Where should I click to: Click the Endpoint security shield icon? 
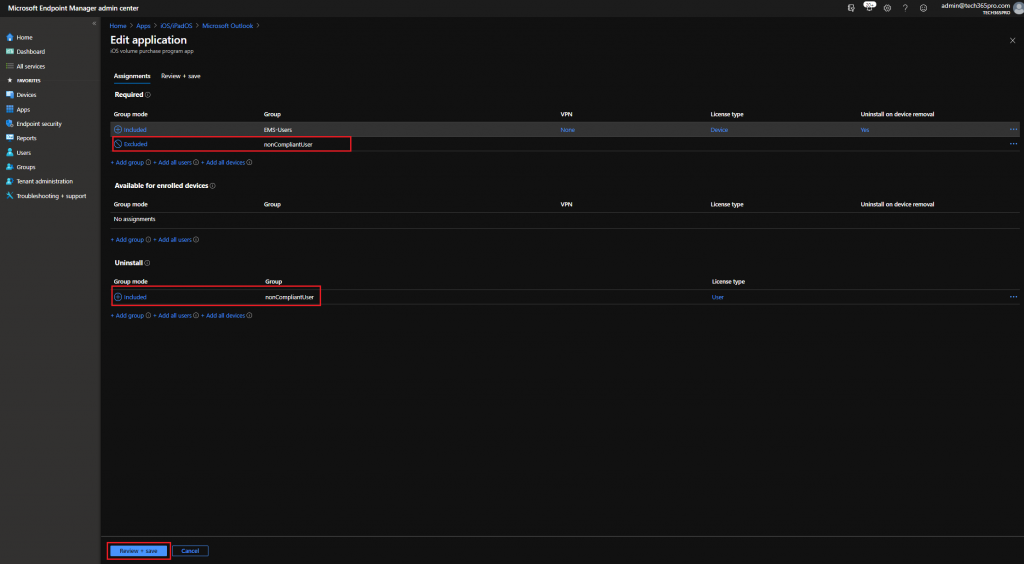[10, 124]
